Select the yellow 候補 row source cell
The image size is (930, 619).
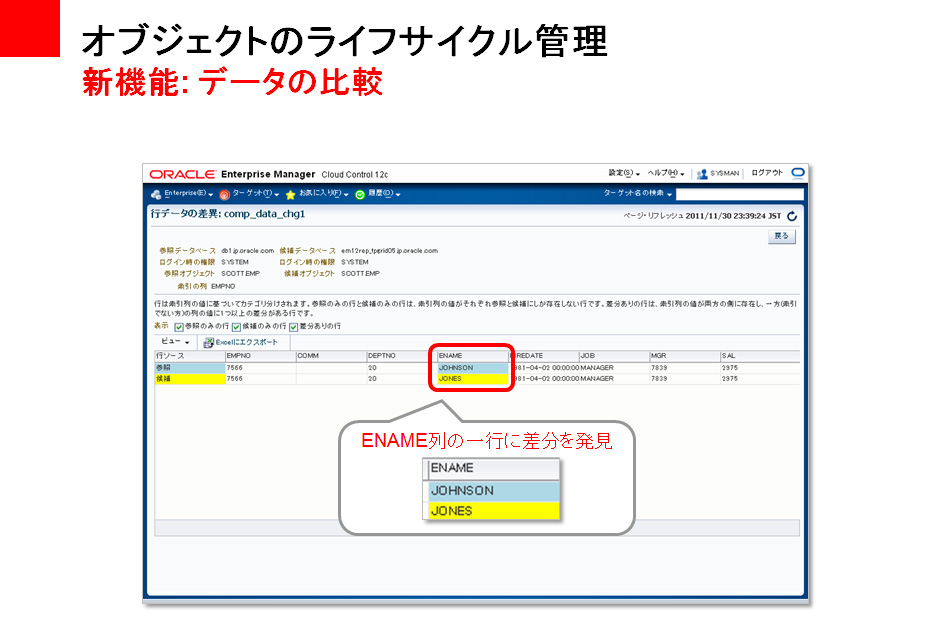(190, 379)
